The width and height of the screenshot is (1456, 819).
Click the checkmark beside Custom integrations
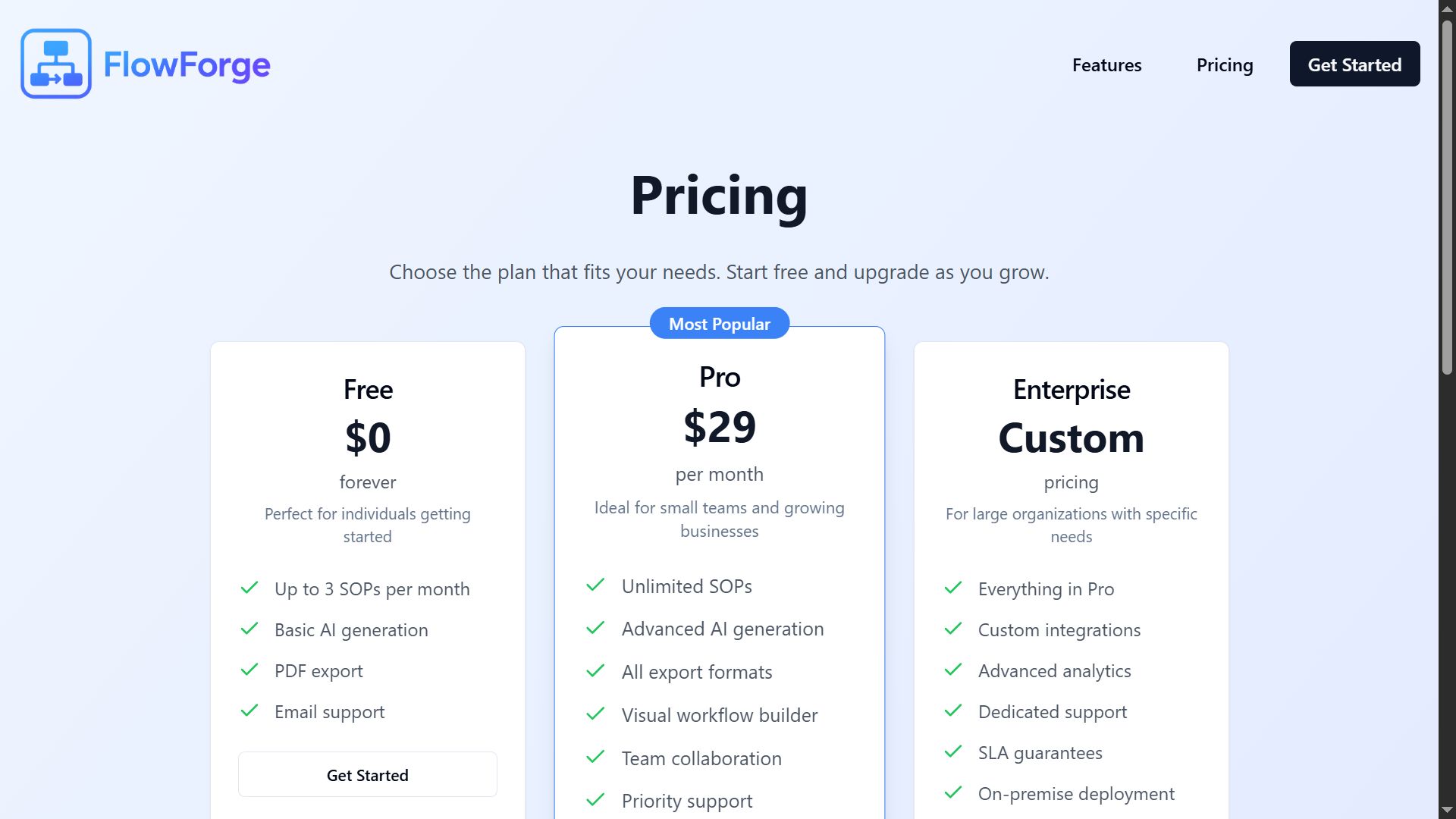pyautogui.click(x=953, y=629)
